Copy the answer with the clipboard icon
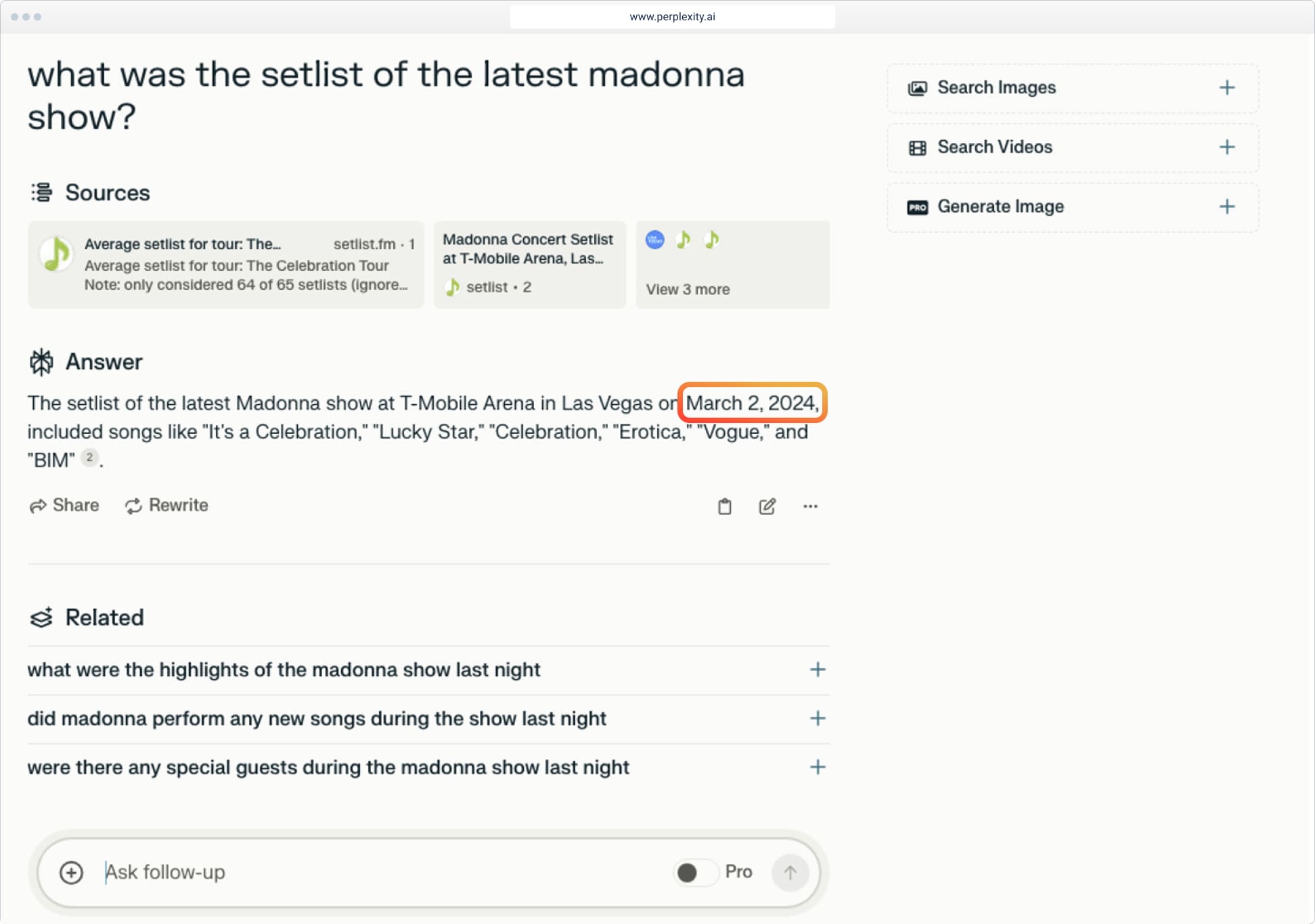 click(x=724, y=506)
